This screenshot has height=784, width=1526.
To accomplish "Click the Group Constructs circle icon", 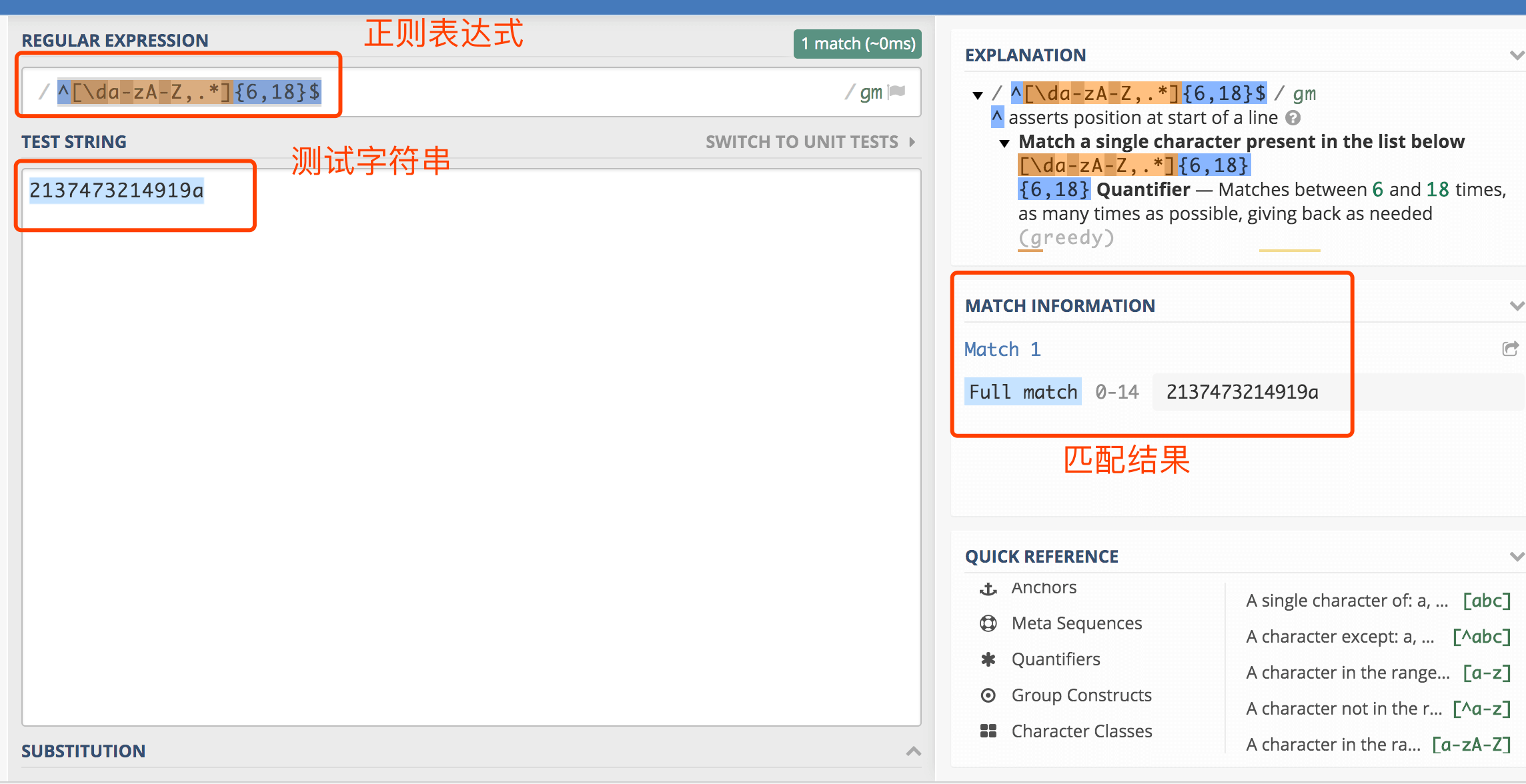I will click(988, 695).
